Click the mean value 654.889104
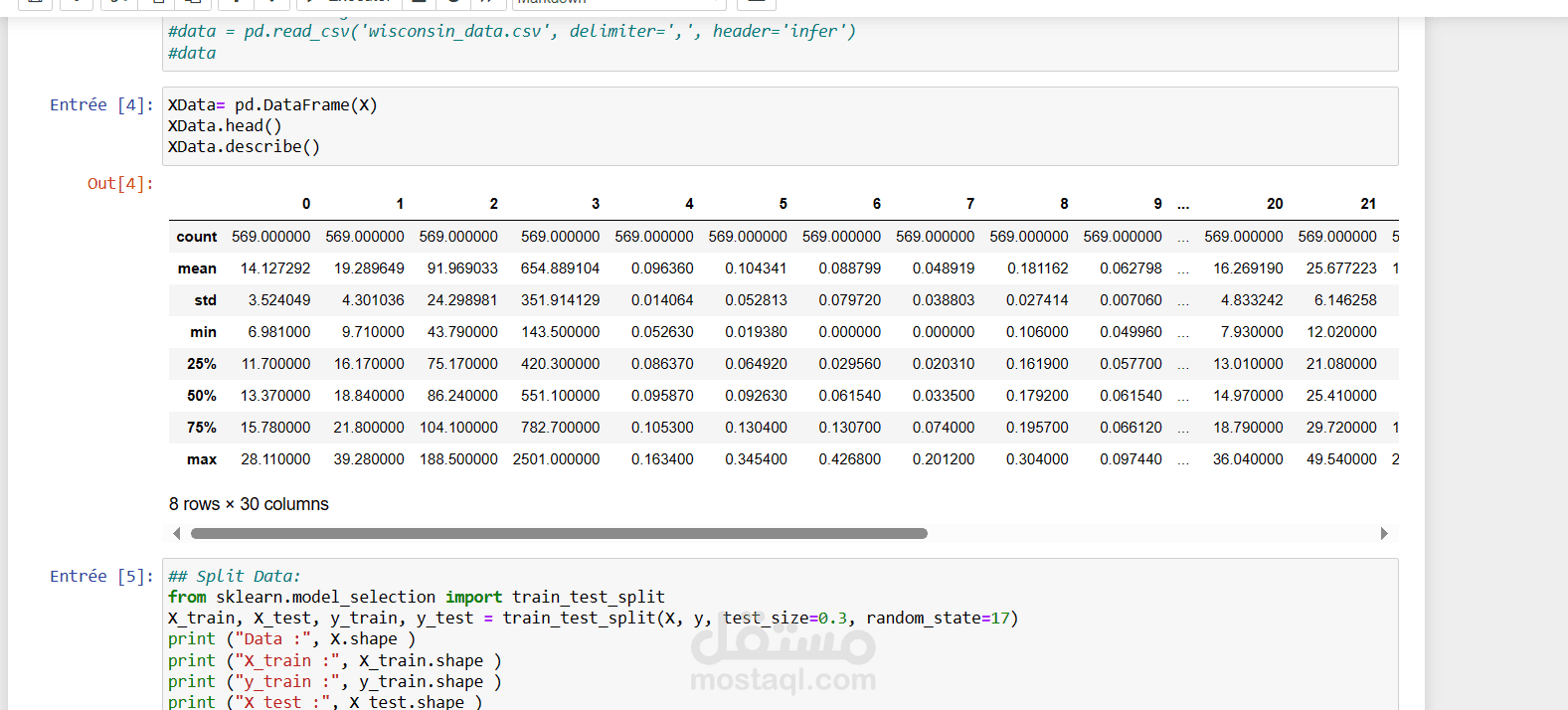 point(560,268)
